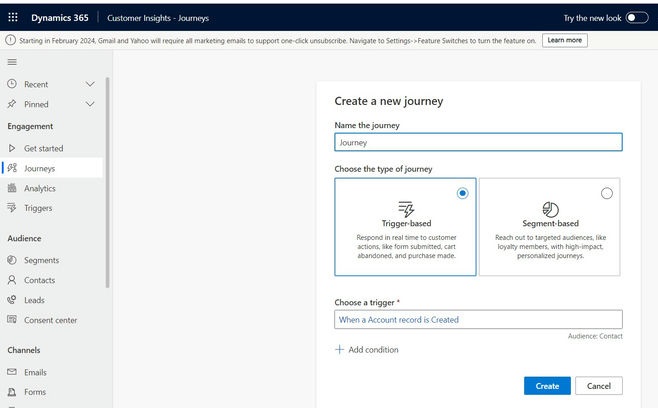Click the Consent center icon
Screen dimensions: 658x408
coord(12,320)
